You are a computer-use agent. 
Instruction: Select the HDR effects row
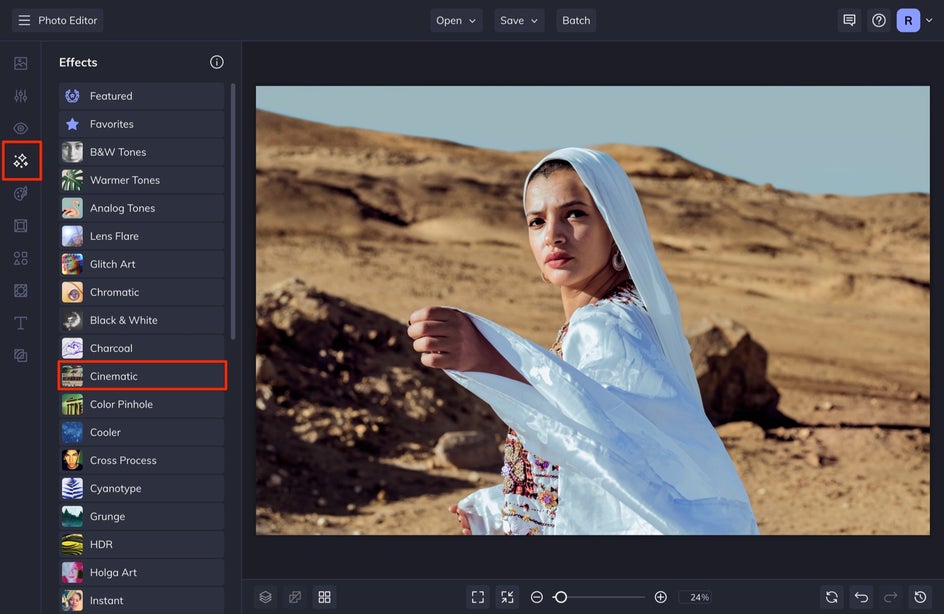click(141, 544)
